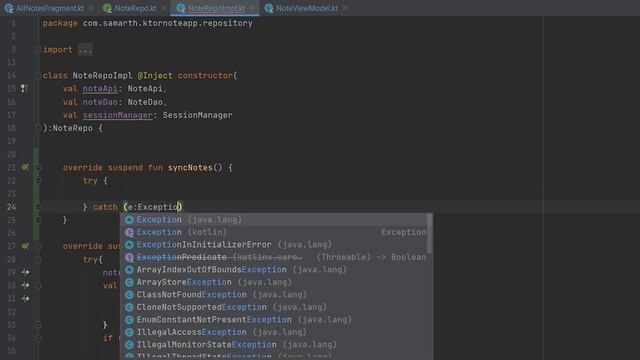Expand the folded import block
This screenshot has width=640, height=360.
coord(38,50)
